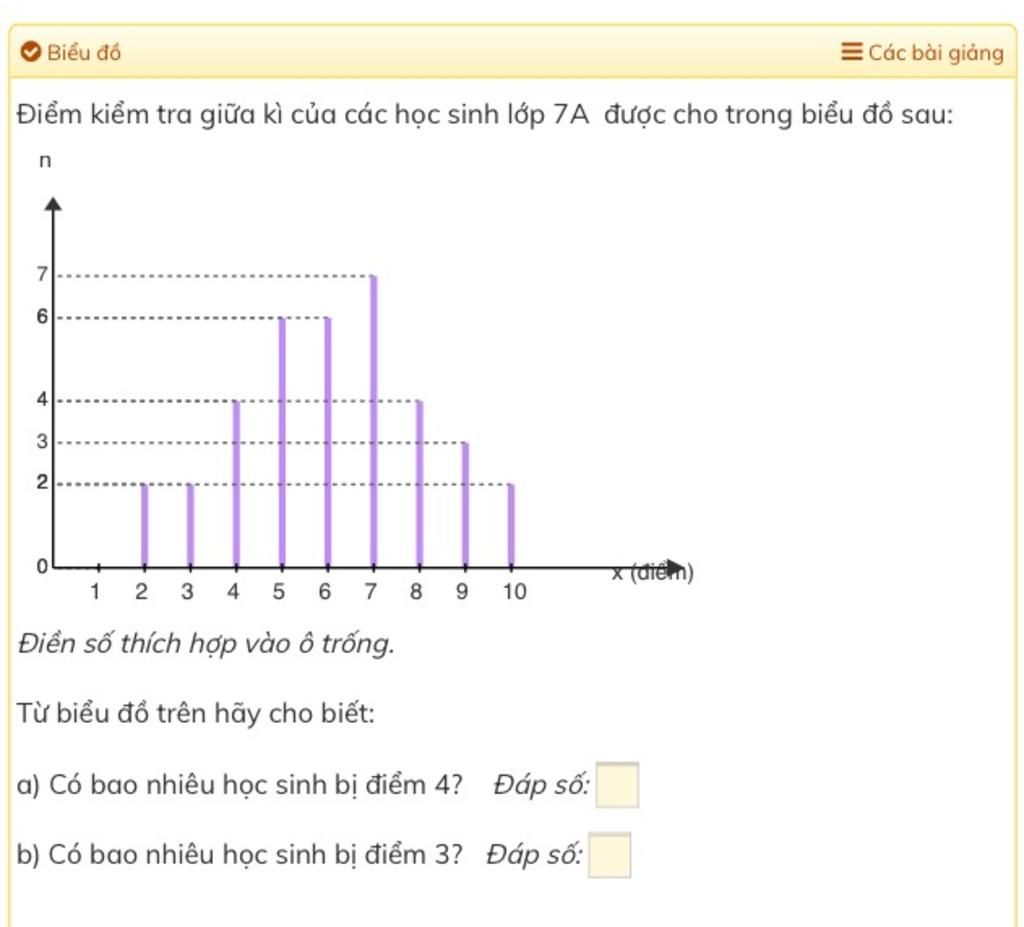The width and height of the screenshot is (1024, 927).
Task: Click the purple bar at score 8
Action: click(x=419, y=483)
